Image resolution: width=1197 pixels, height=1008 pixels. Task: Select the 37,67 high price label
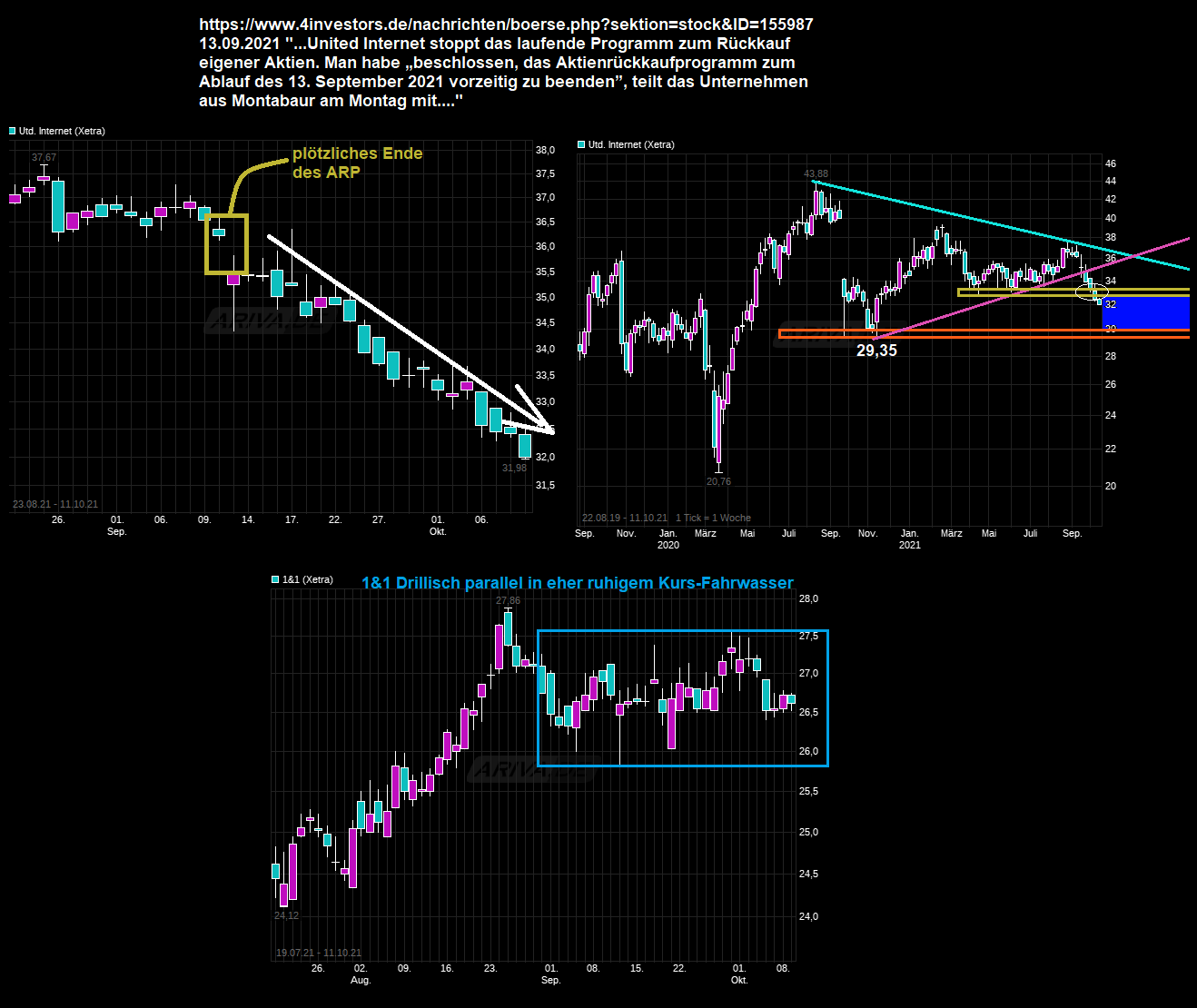tap(44, 158)
